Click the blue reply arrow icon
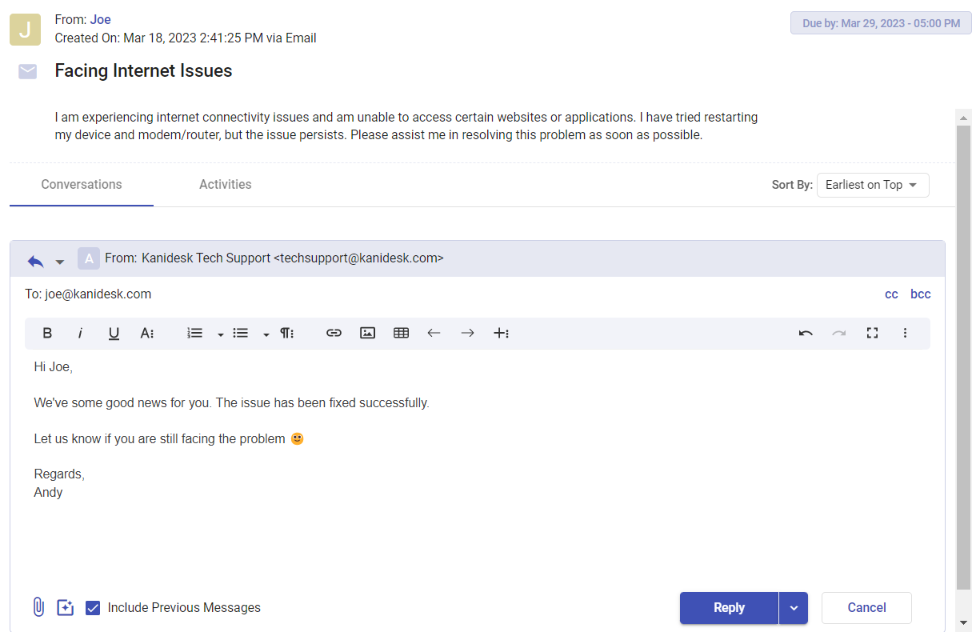 coord(36,261)
